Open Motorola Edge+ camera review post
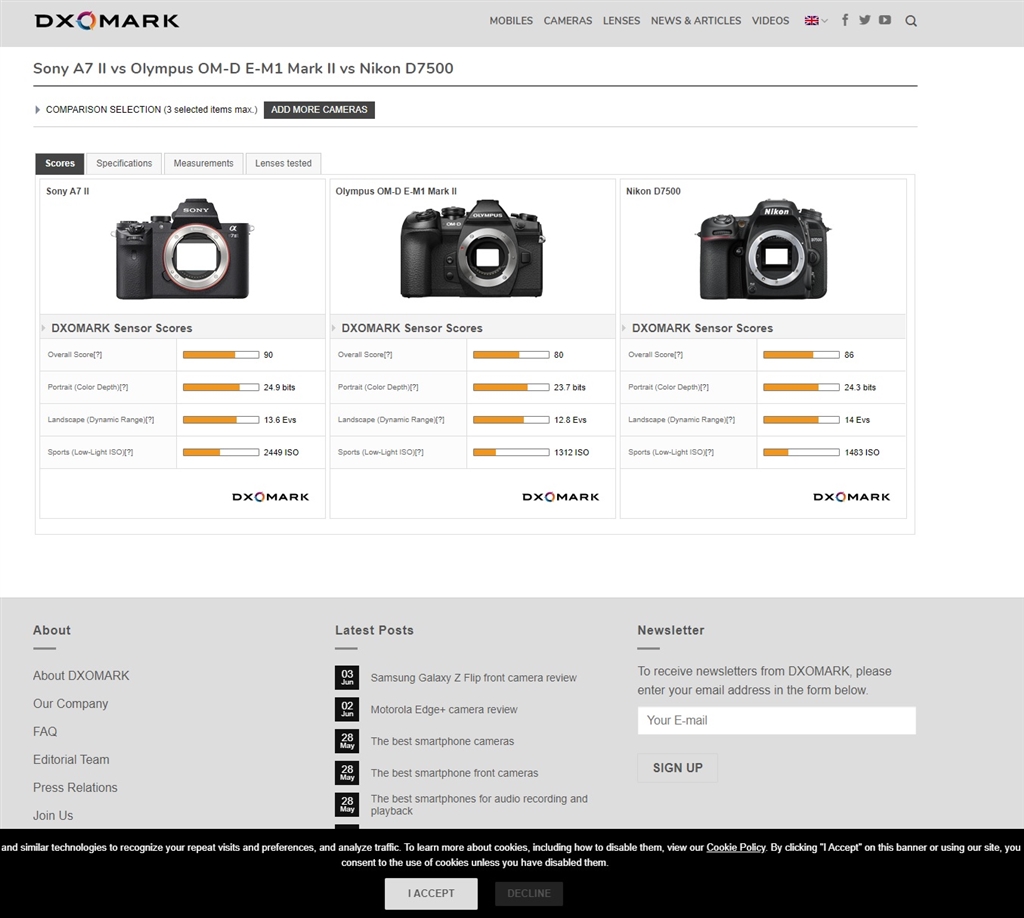 [444, 710]
